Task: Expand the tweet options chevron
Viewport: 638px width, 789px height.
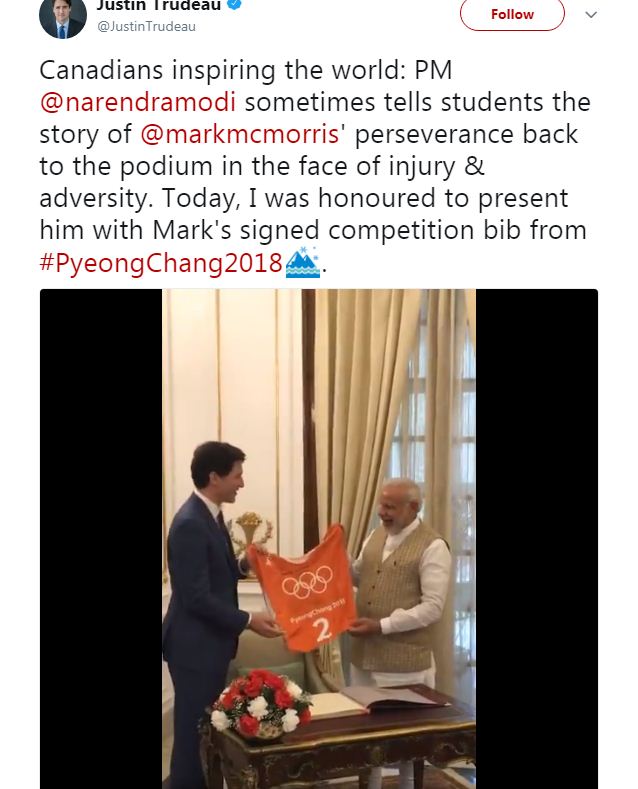Action: [591, 15]
